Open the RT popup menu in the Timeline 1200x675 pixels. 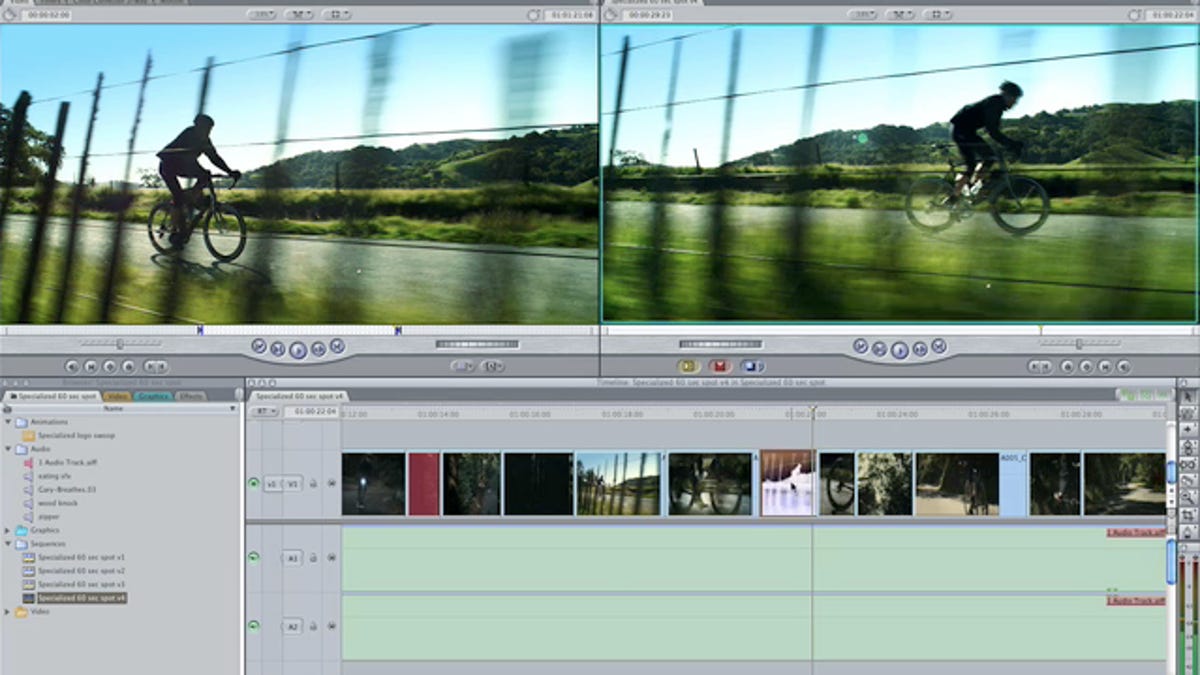pyautogui.click(x=263, y=413)
